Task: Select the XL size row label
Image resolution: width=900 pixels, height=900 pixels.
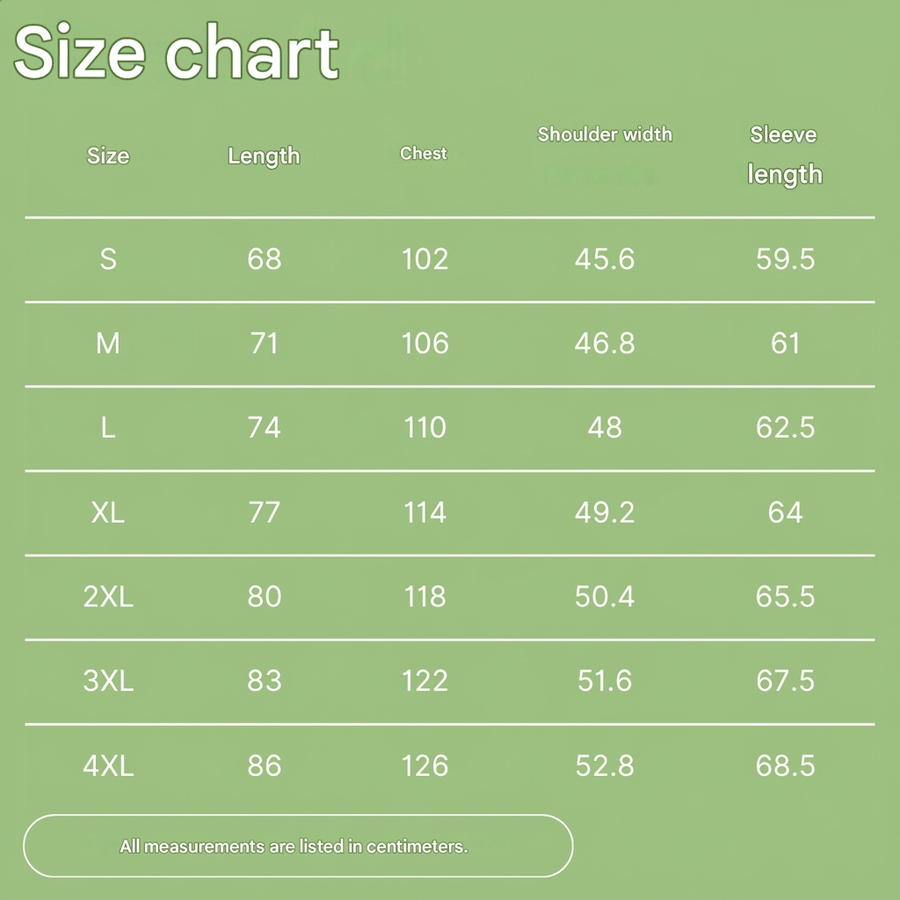Action: coord(108,512)
